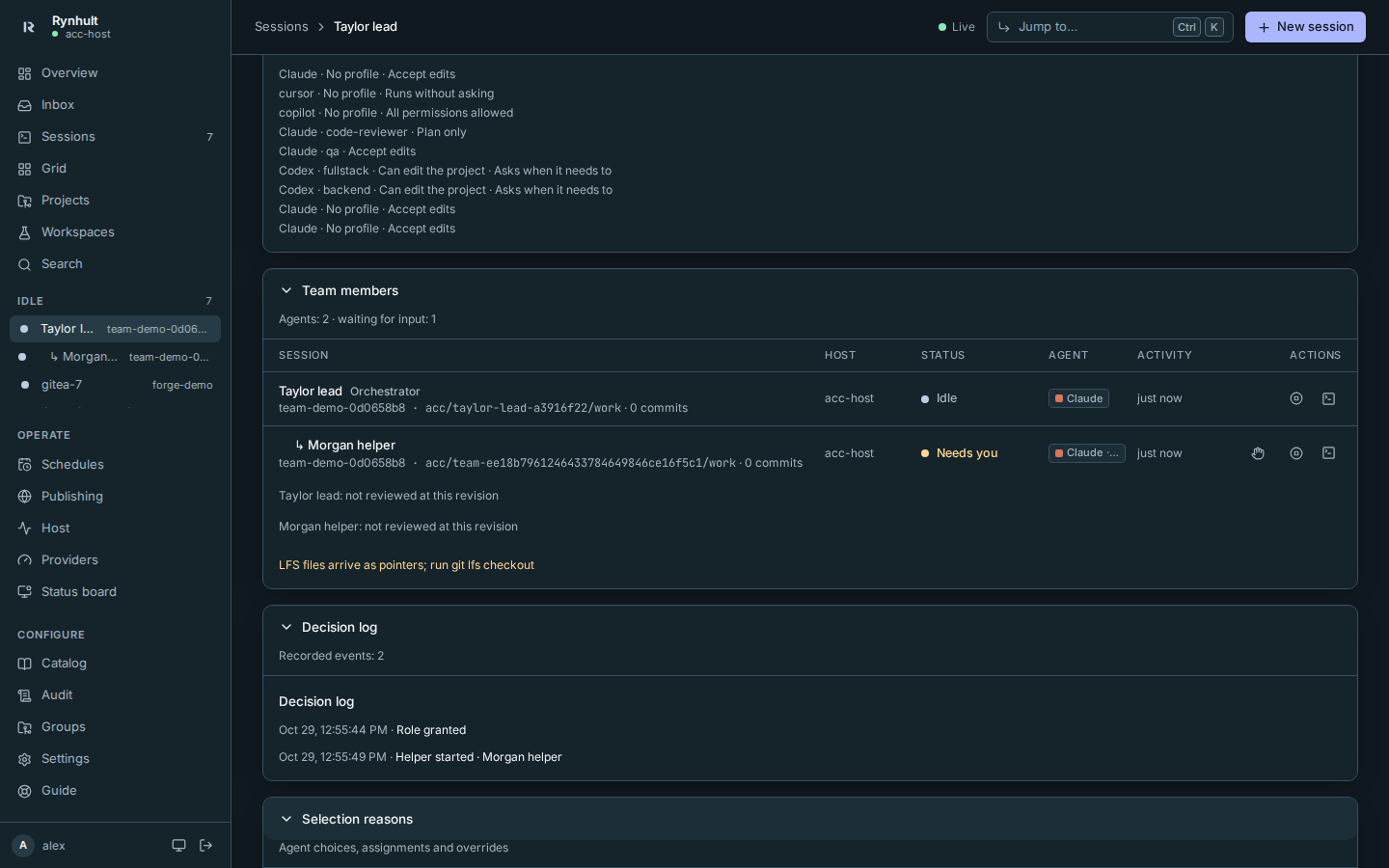Click the alex user avatar
This screenshot has height=868, width=1389.
coord(23,846)
